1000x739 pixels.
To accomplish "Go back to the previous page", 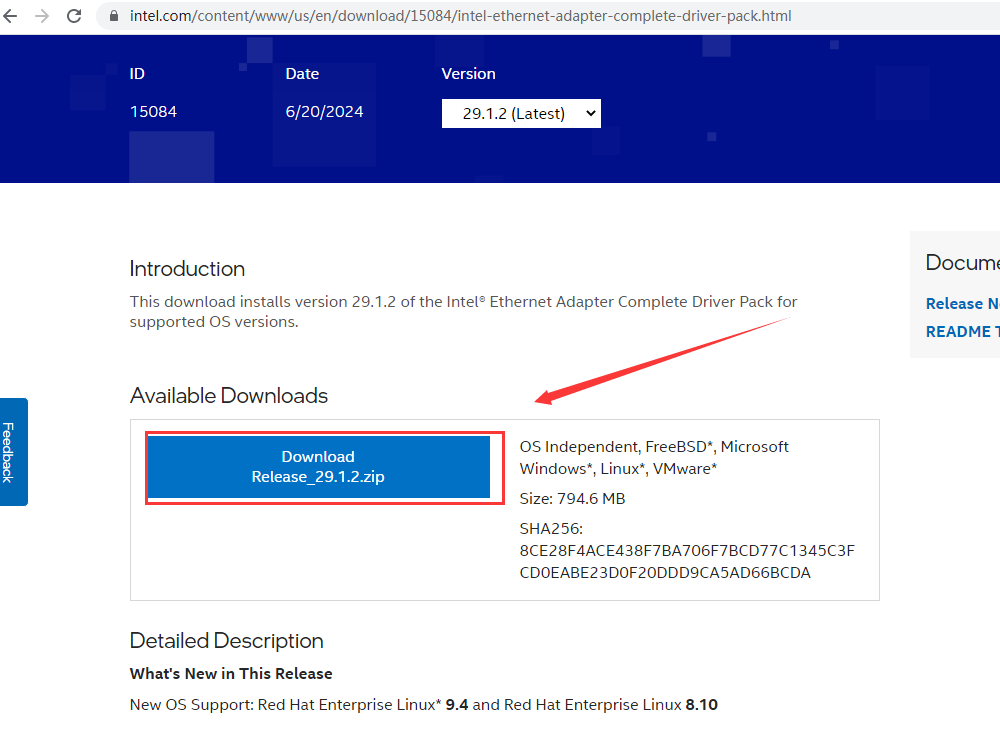I will (x=10, y=15).
